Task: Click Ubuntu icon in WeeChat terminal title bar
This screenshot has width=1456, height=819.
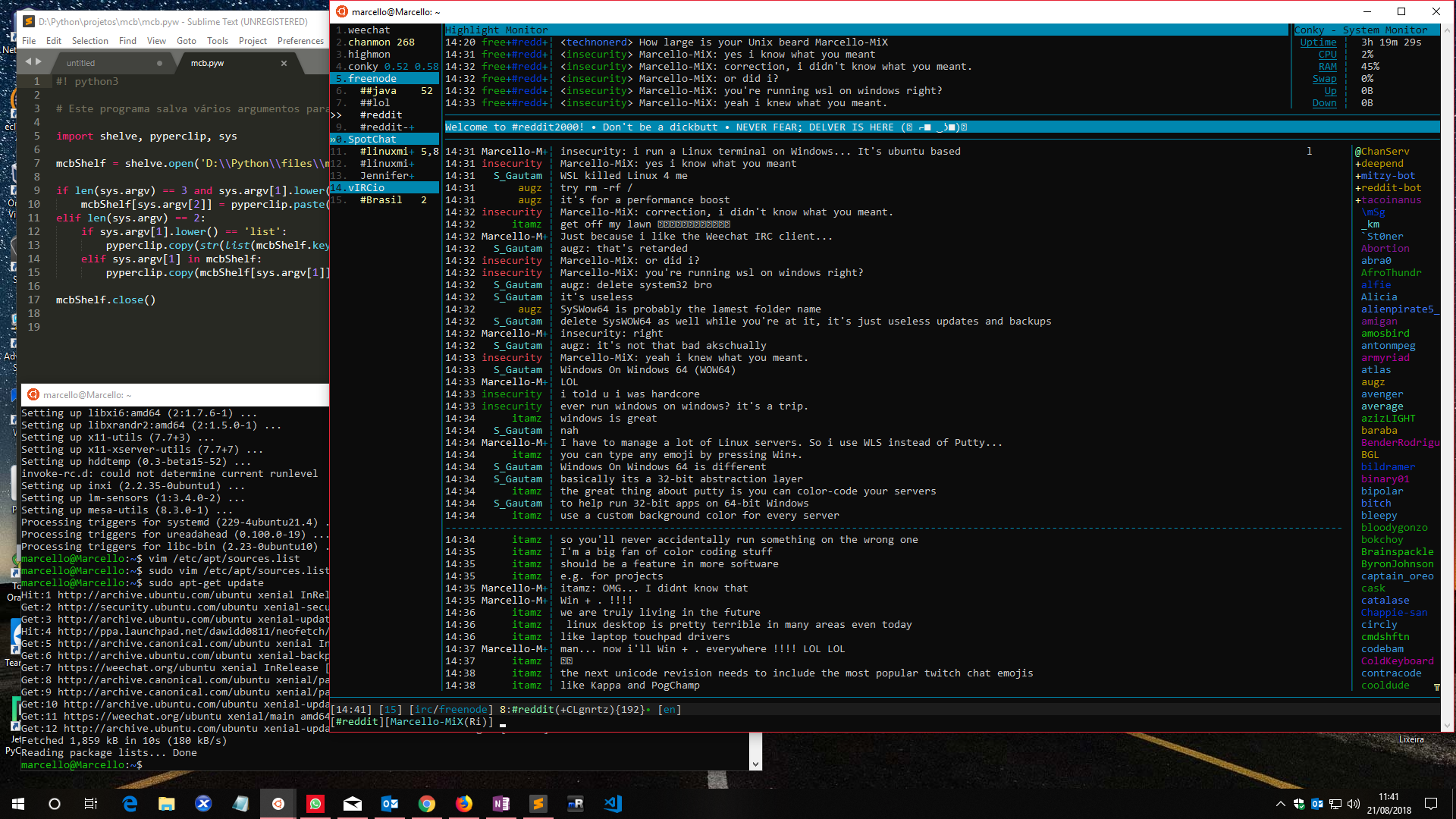Action: coord(342,11)
